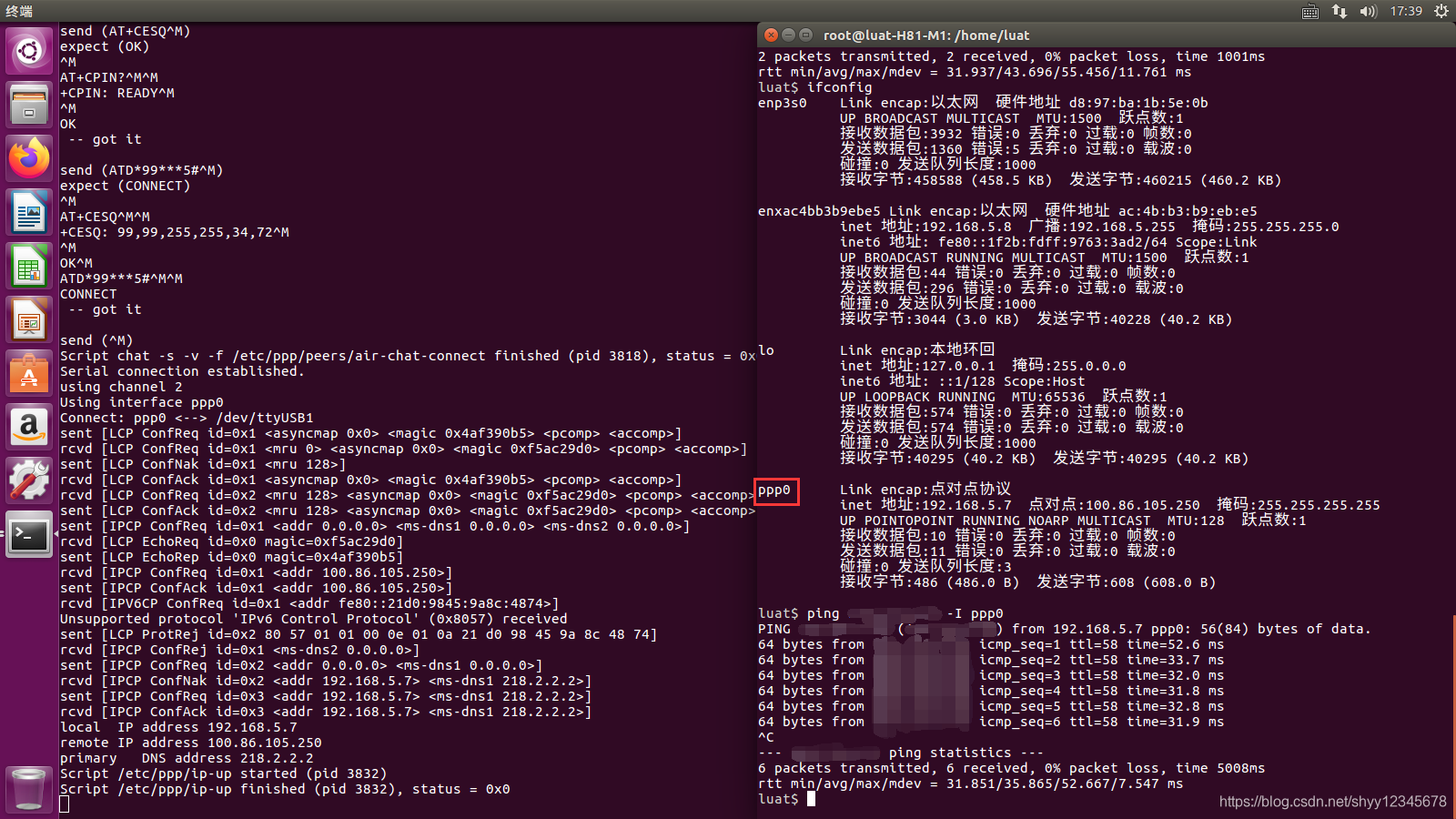The height and width of the screenshot is (819, 1456).
Task: Maximize the root@luat-H81-M1 terminal window
Action: (805, 35)
